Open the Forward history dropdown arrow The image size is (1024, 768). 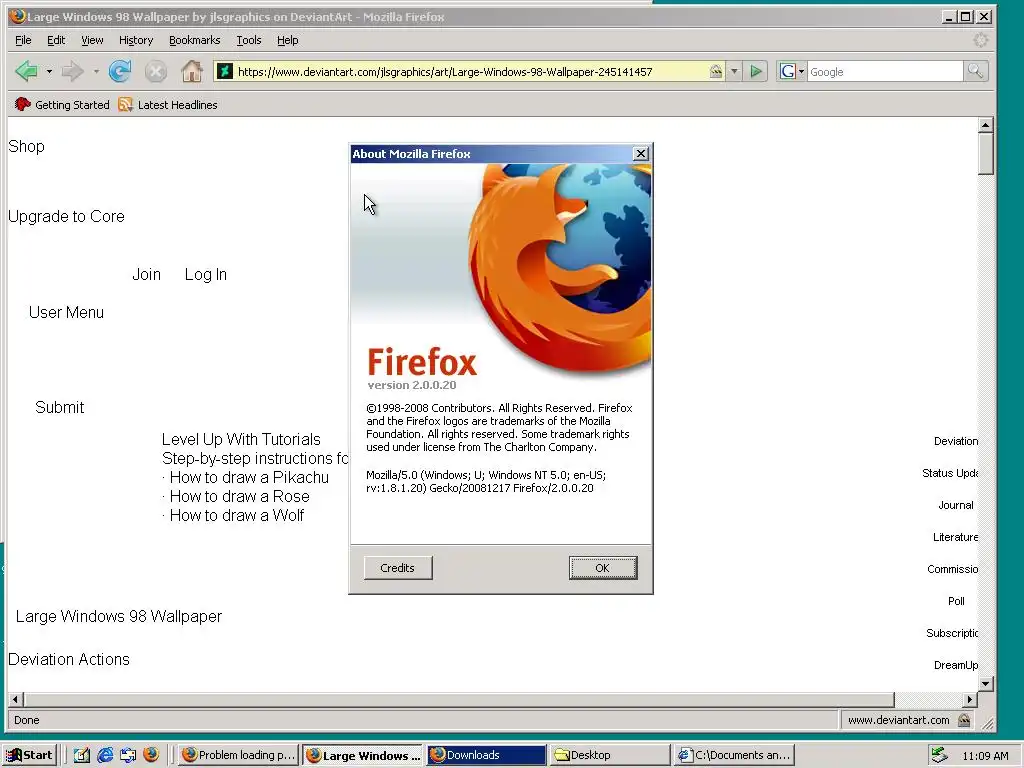[96, 71]
